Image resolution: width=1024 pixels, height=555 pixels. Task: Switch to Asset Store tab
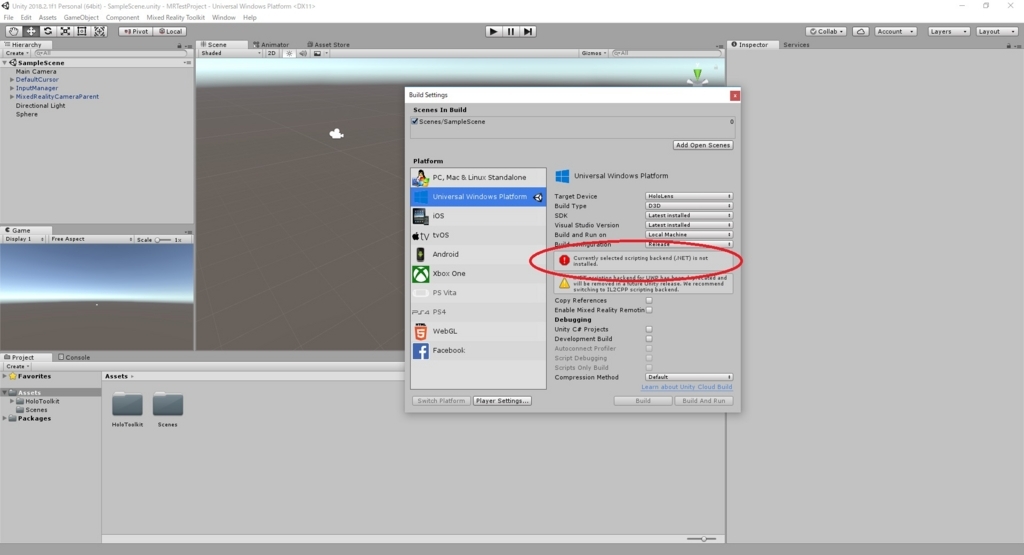click(328, 45)
